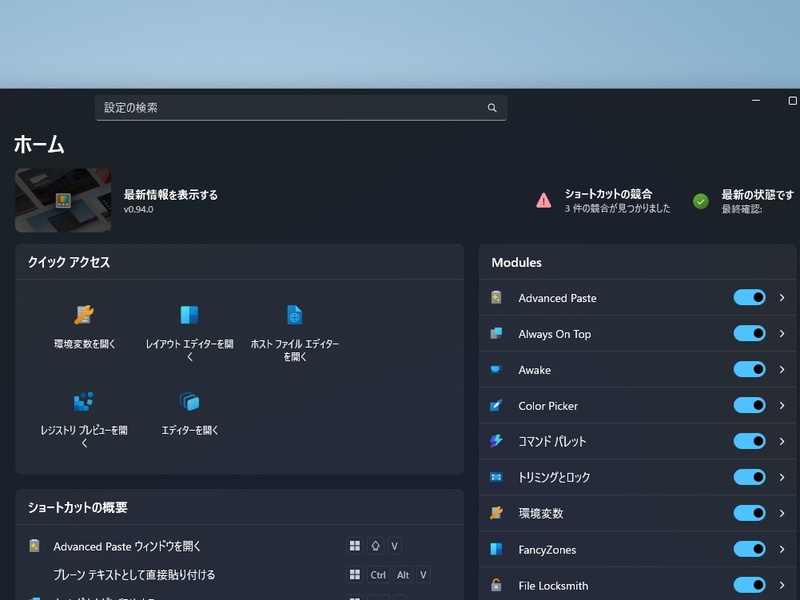Click the Always On Top module icon
The width and height of the screenshot is (800, 600).
(496, 333)
